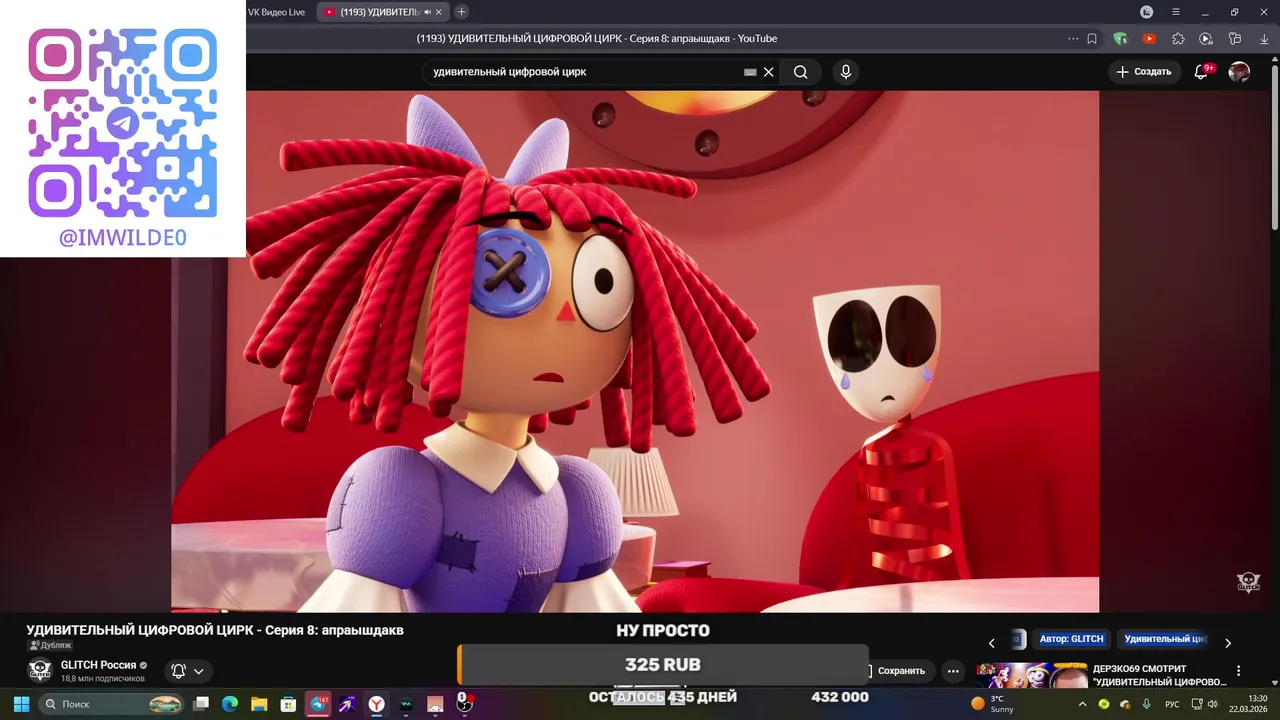Open the browser profile avatar at top
Image resolution: width=1280 pixels, height=720 pixels.
[x=1147, y=12]
